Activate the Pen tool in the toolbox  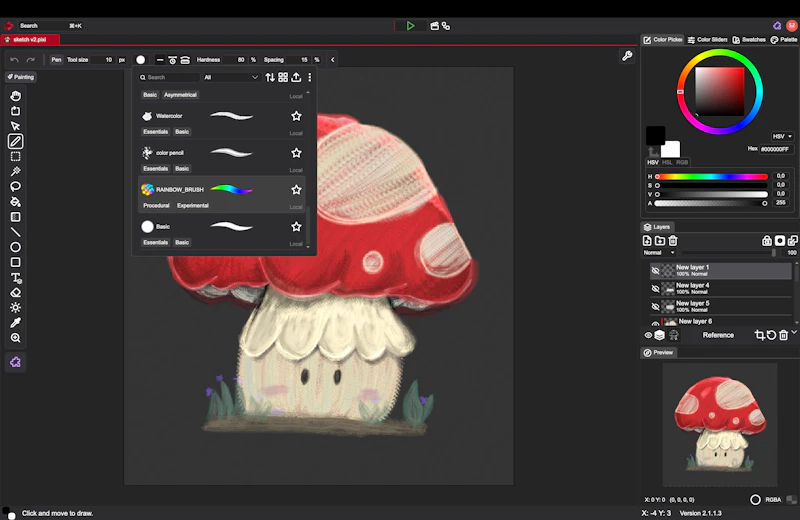pos(15,141)
